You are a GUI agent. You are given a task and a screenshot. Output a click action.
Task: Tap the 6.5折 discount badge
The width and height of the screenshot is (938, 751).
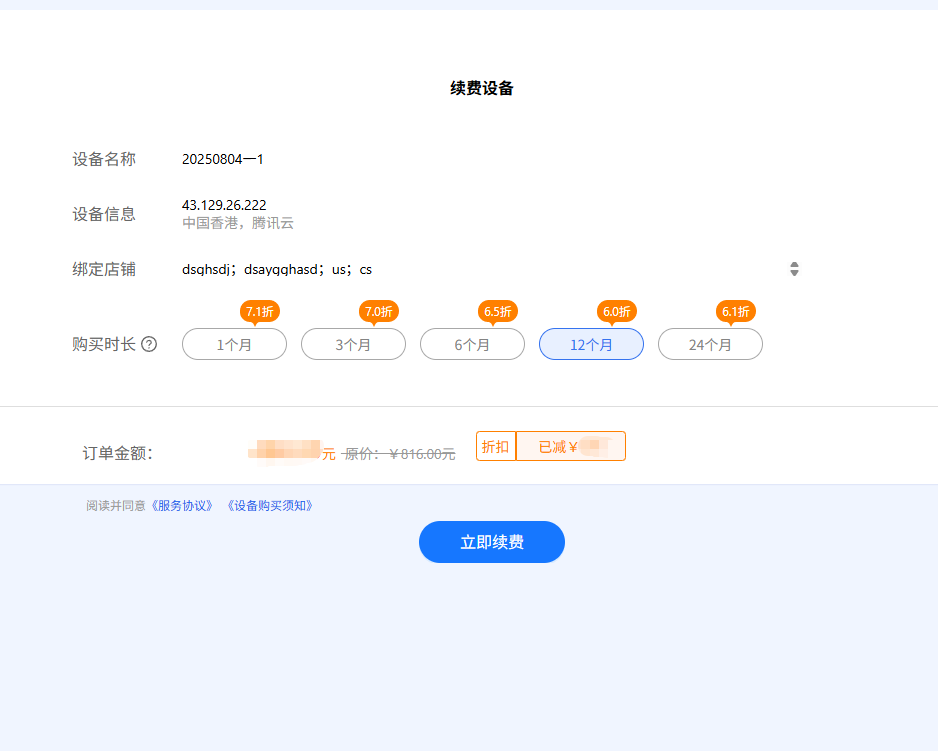coord(498,311)
